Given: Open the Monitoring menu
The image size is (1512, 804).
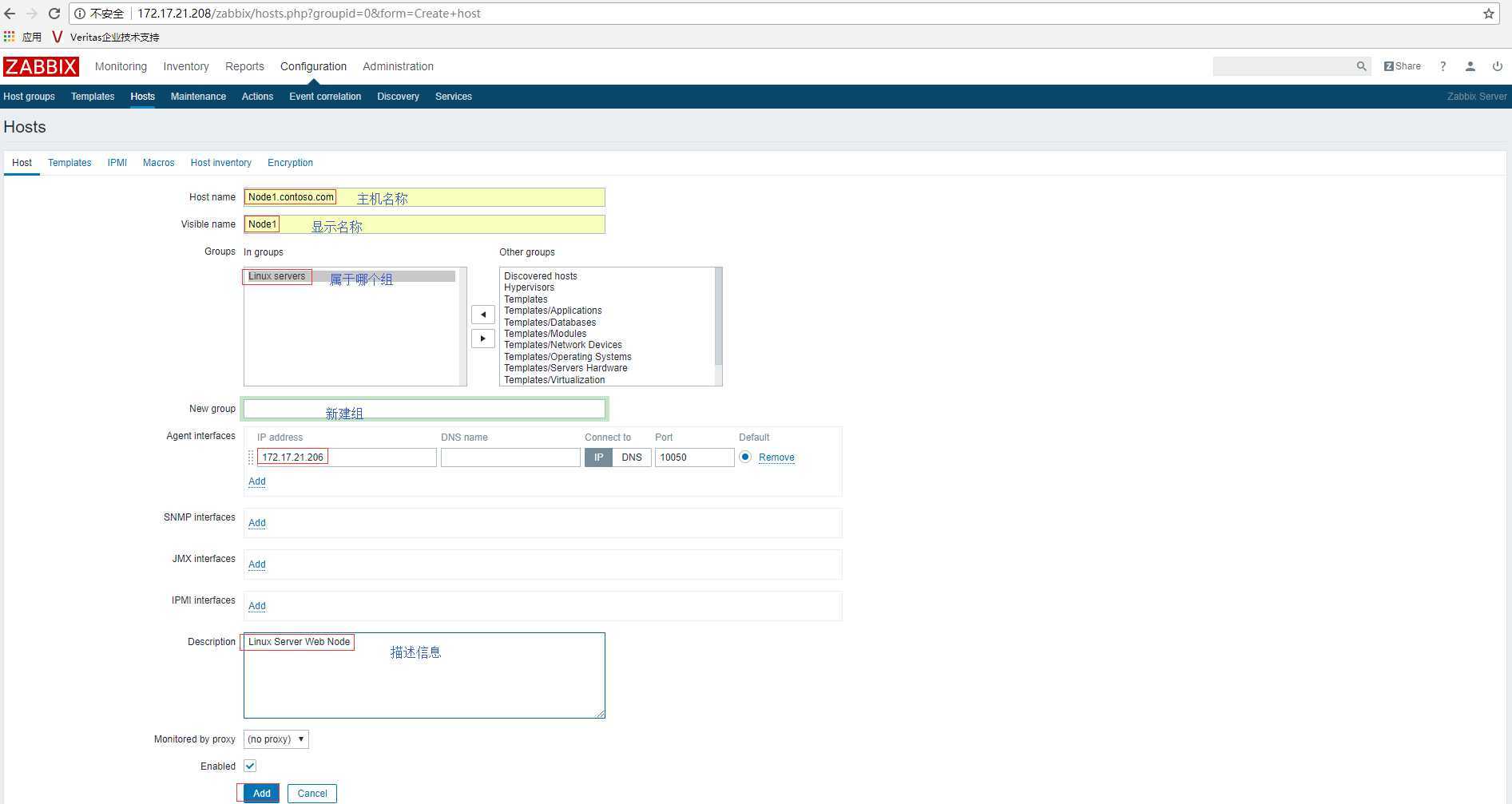Looking at the screenshot, I should (121, 66).
